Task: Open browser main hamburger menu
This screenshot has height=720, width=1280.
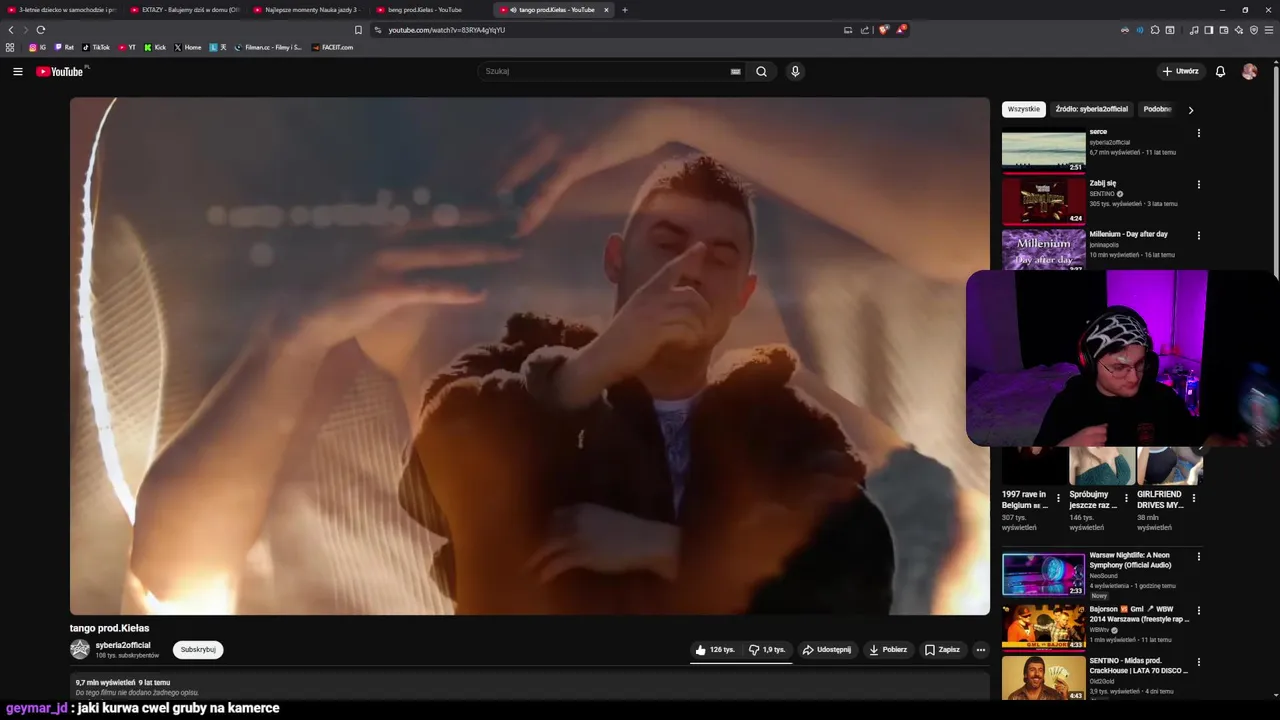Action: coord(1269,30)
